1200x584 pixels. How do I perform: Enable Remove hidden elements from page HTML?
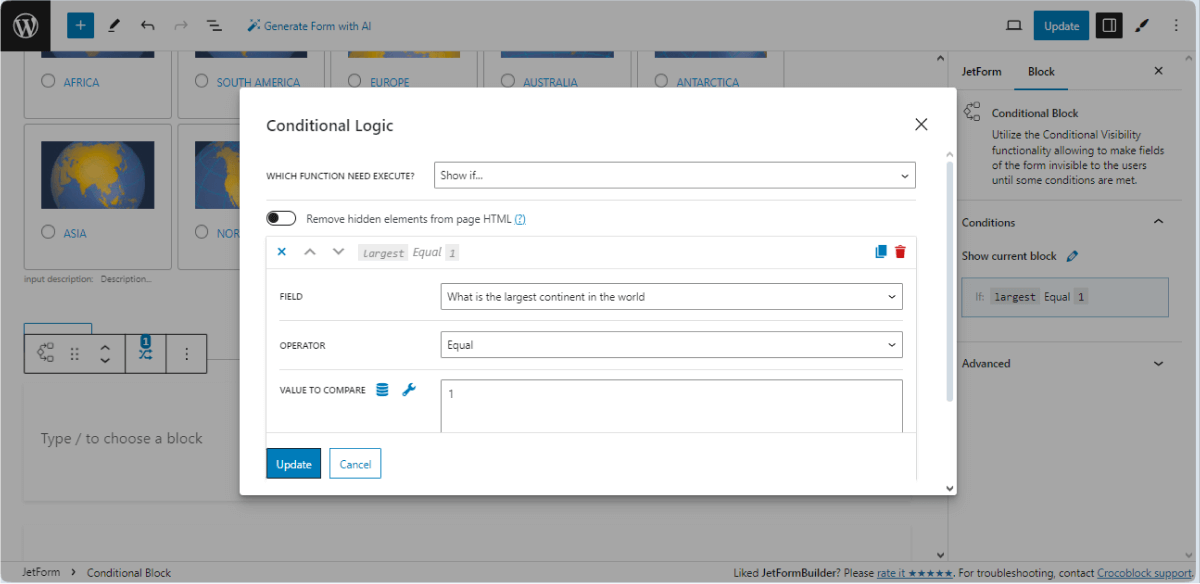click(x=281, y=217)
